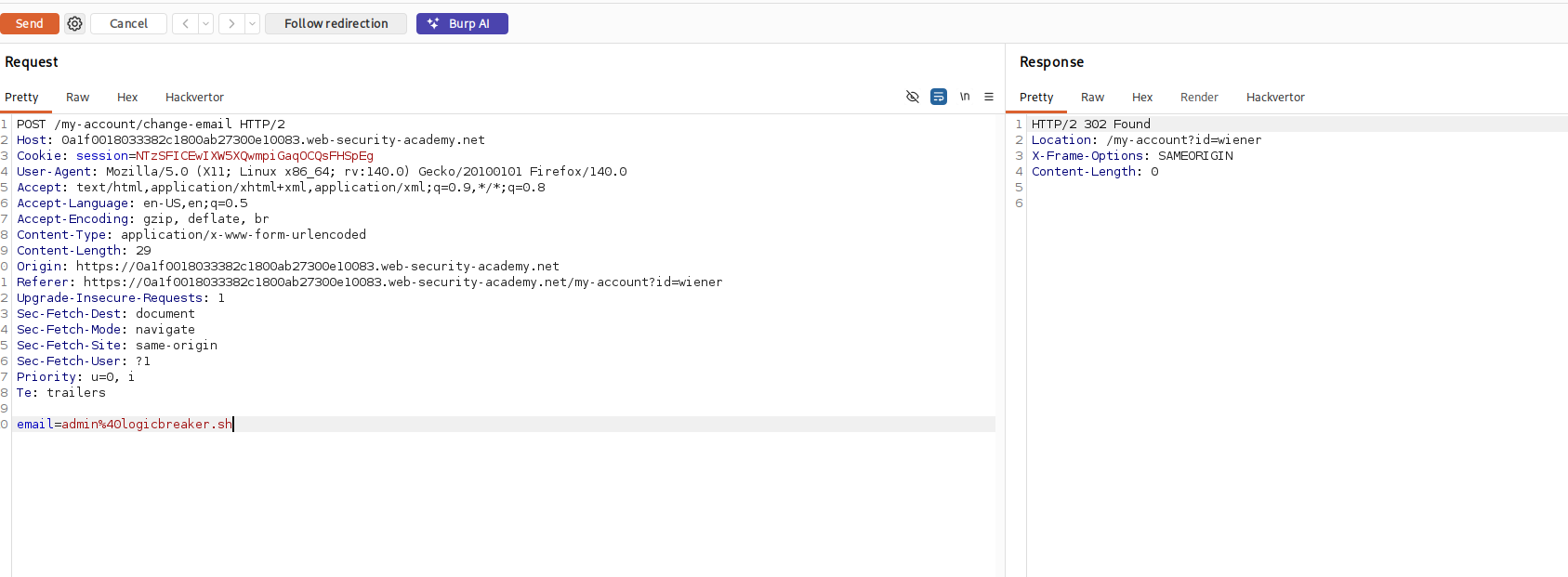Switch Request view to Pretty tab
The height and width of the screenshot is (577, 1568).
pyautogui.click(x=21, y=97)
